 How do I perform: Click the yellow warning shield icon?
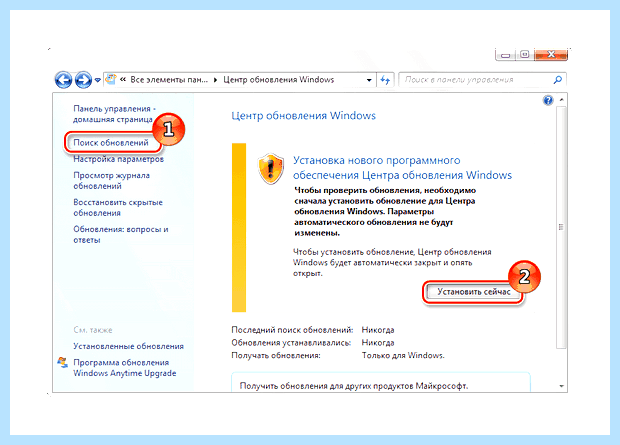pos(271,169)
